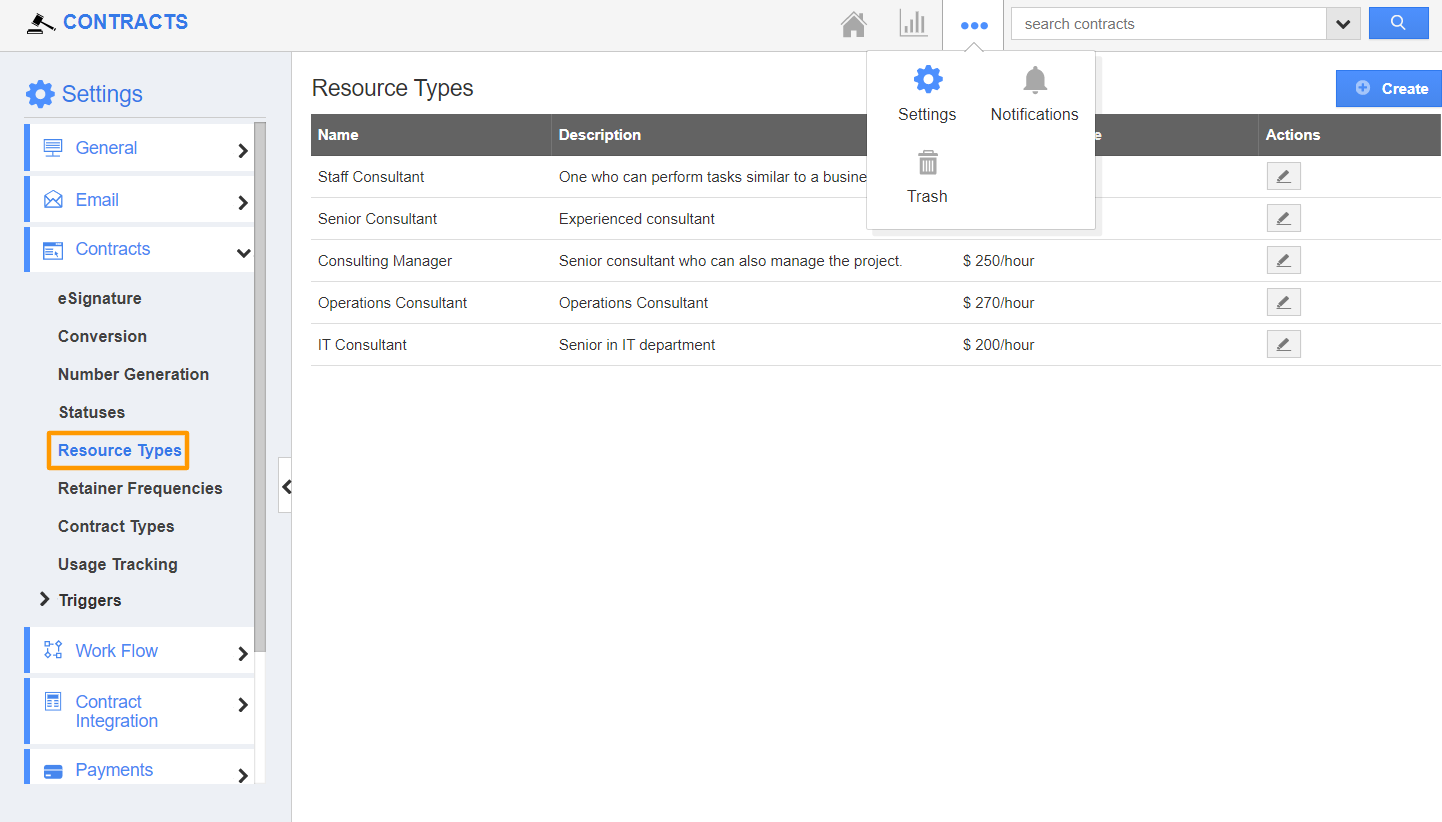
Task: Expand the Payments settings section
Action: tap(139, 769)
